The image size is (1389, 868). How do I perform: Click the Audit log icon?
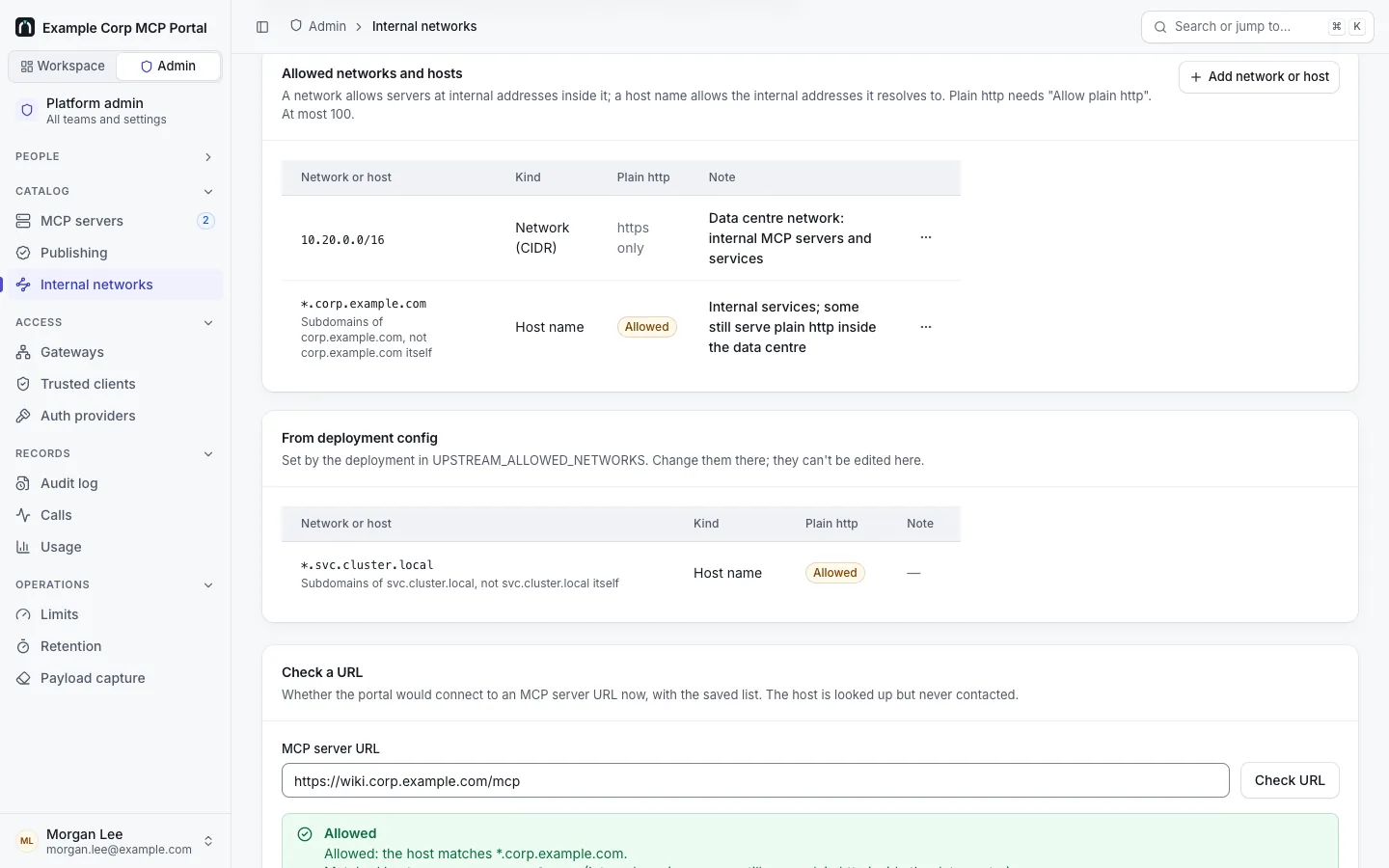tap(23, 483)
